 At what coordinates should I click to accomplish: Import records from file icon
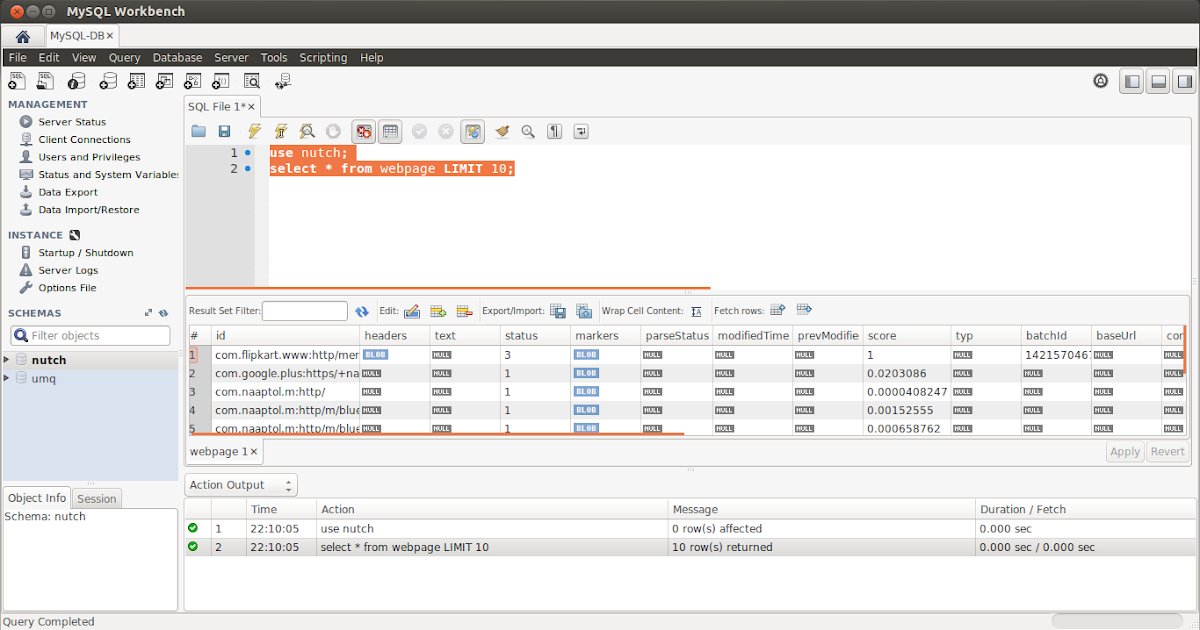[x=584, y=312]
